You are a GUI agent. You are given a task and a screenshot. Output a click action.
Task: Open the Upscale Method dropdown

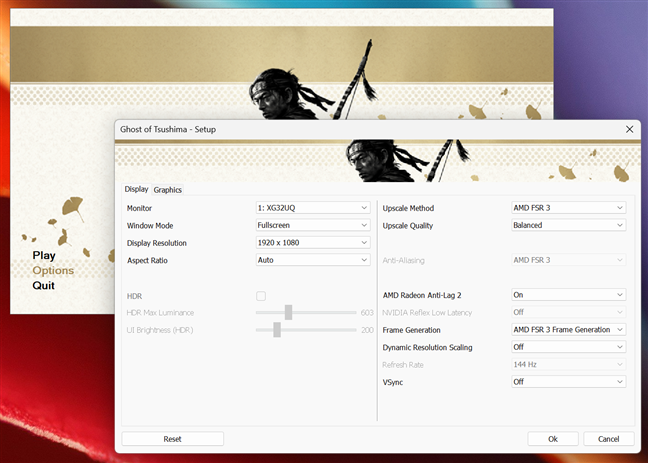[569, 208]
